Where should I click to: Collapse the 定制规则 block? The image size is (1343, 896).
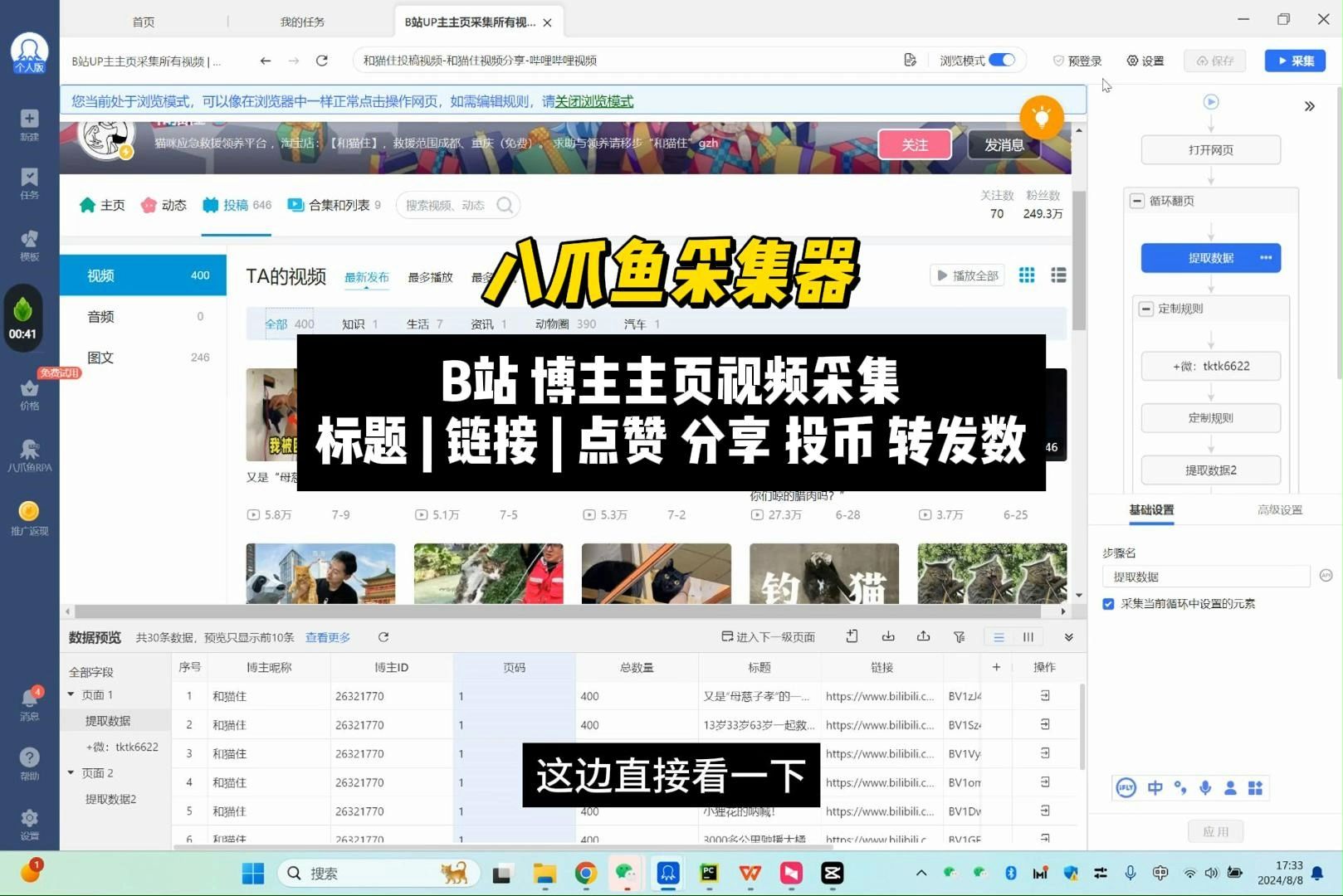click(1146, 309)
